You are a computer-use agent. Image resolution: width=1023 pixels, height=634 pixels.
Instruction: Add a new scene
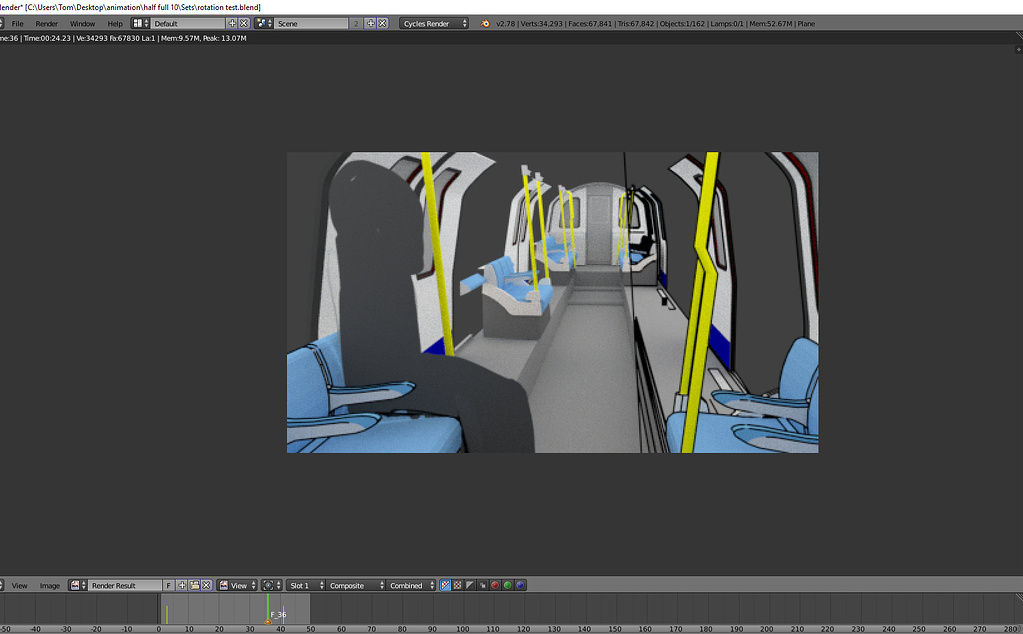click(x=370, y=23)
